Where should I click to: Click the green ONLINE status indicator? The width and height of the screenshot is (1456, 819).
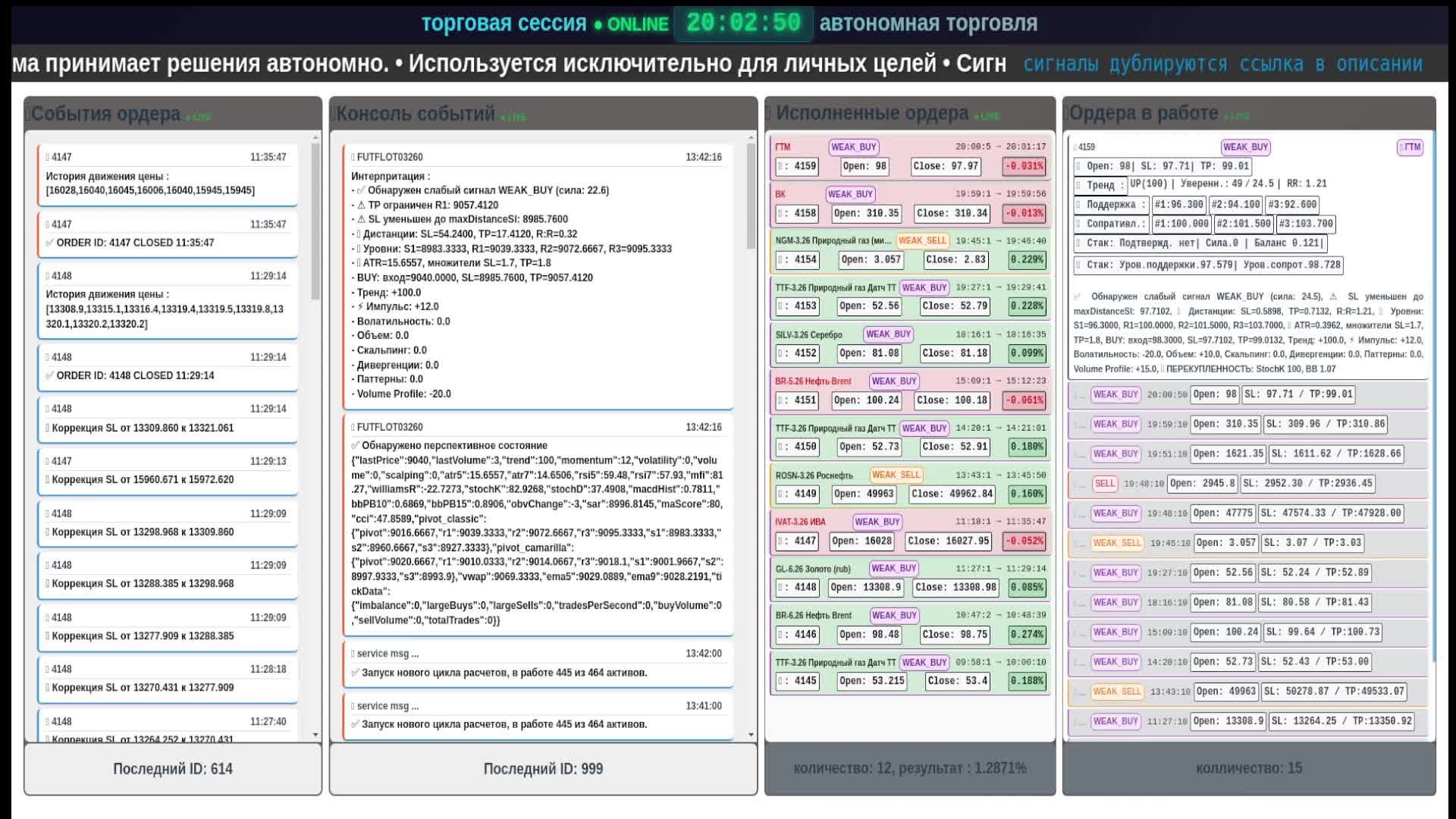click(x=631, y=24)
